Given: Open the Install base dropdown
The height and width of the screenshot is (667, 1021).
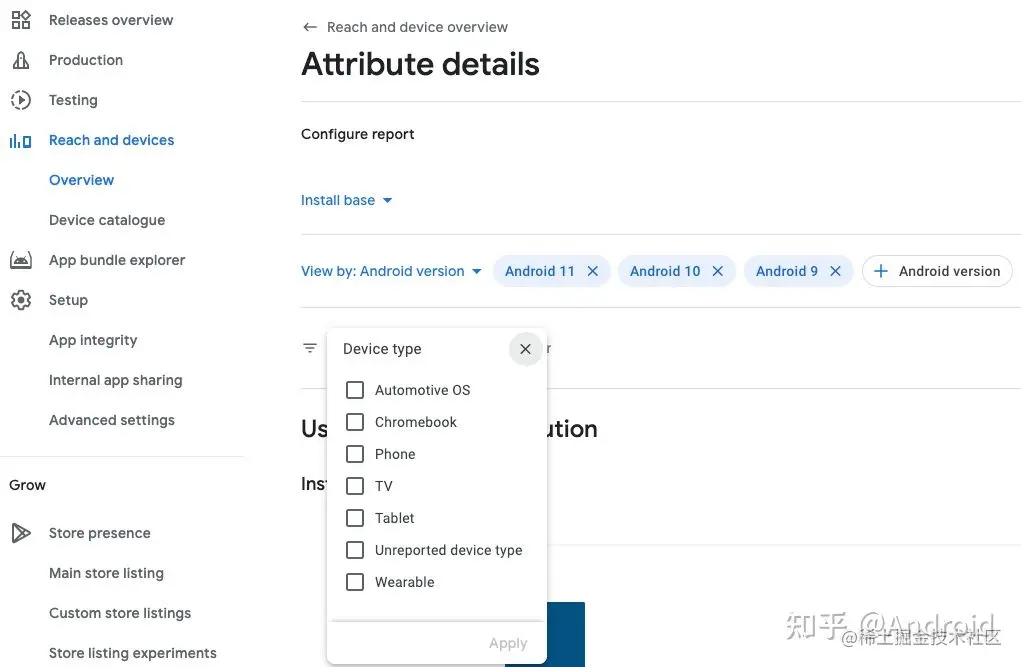Looking at the screenshot, I should 346,201.
